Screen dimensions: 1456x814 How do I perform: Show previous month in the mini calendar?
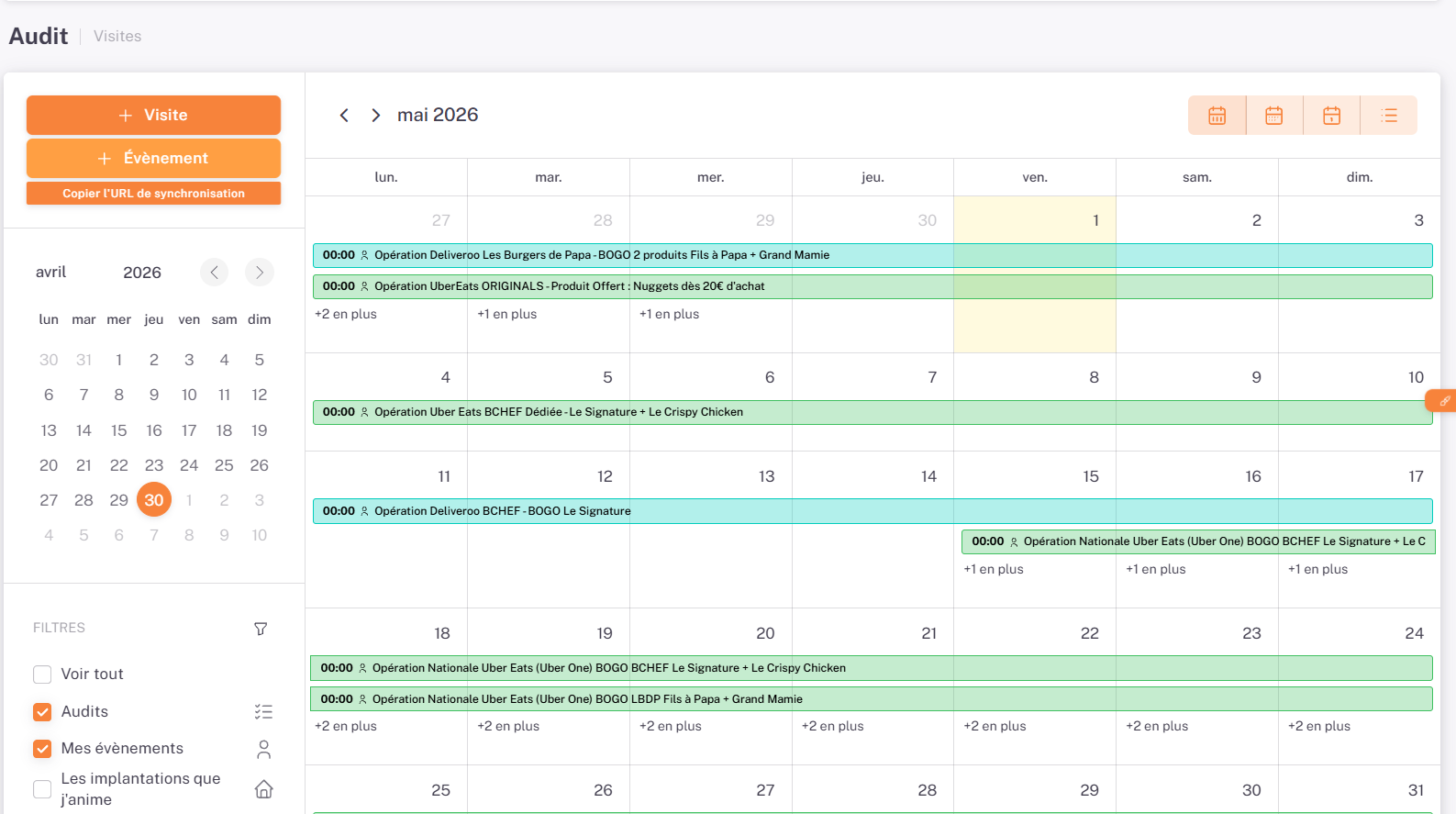(x=214, y=273)
